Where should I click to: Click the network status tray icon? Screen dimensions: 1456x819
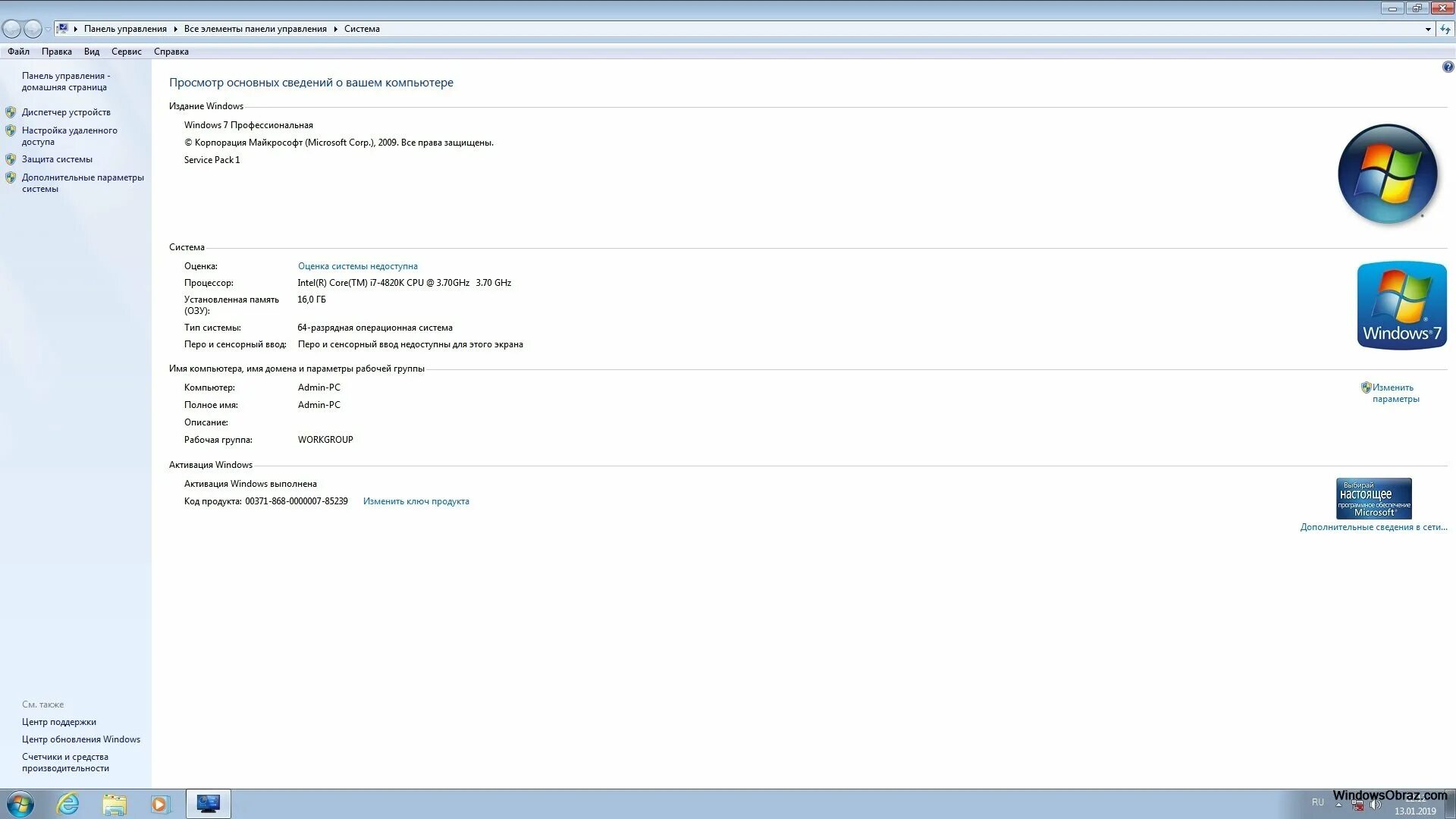click(1357, 805)
